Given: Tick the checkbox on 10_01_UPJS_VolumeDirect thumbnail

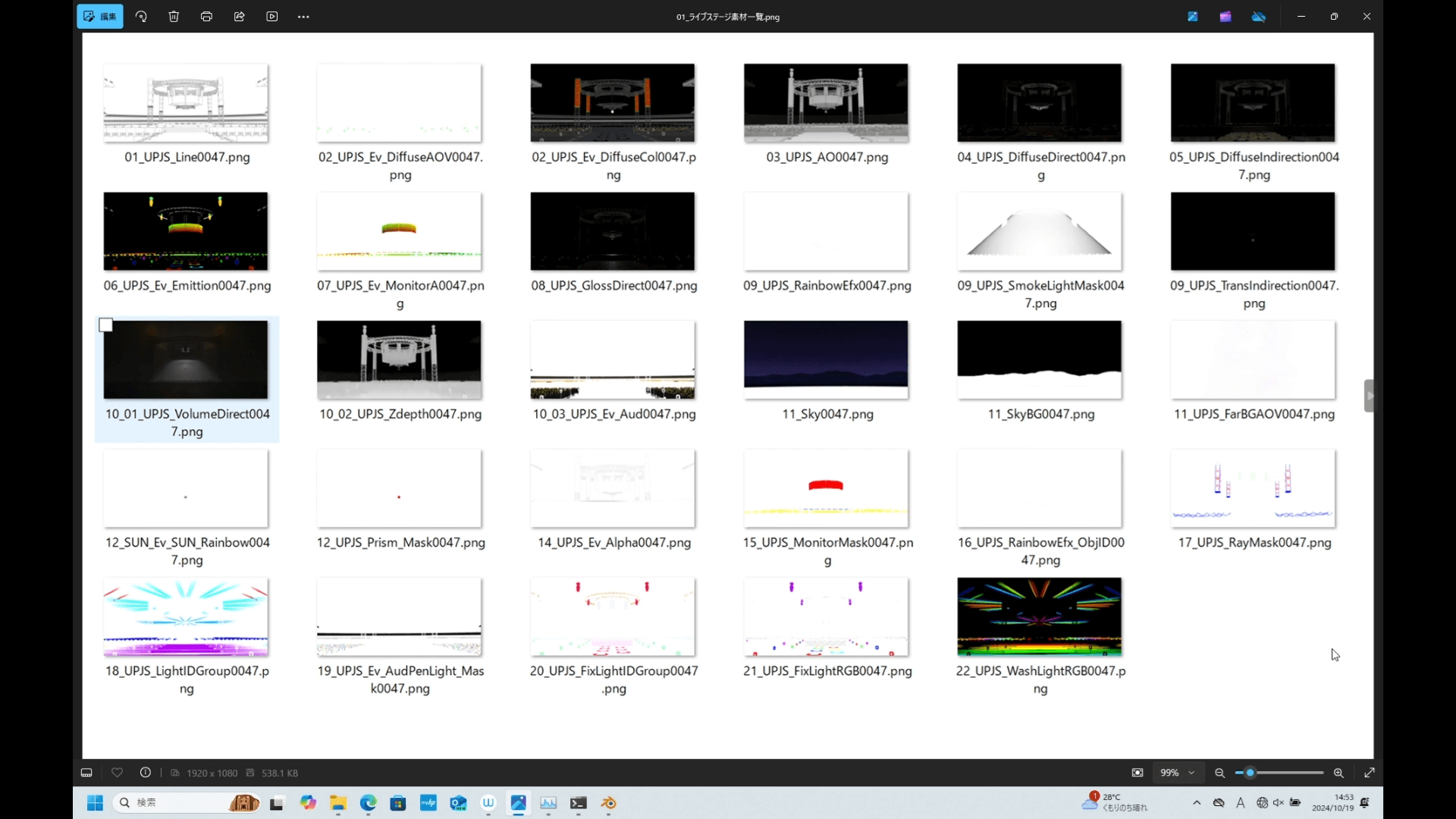Looking at the screenshot, I should (106, 325).
